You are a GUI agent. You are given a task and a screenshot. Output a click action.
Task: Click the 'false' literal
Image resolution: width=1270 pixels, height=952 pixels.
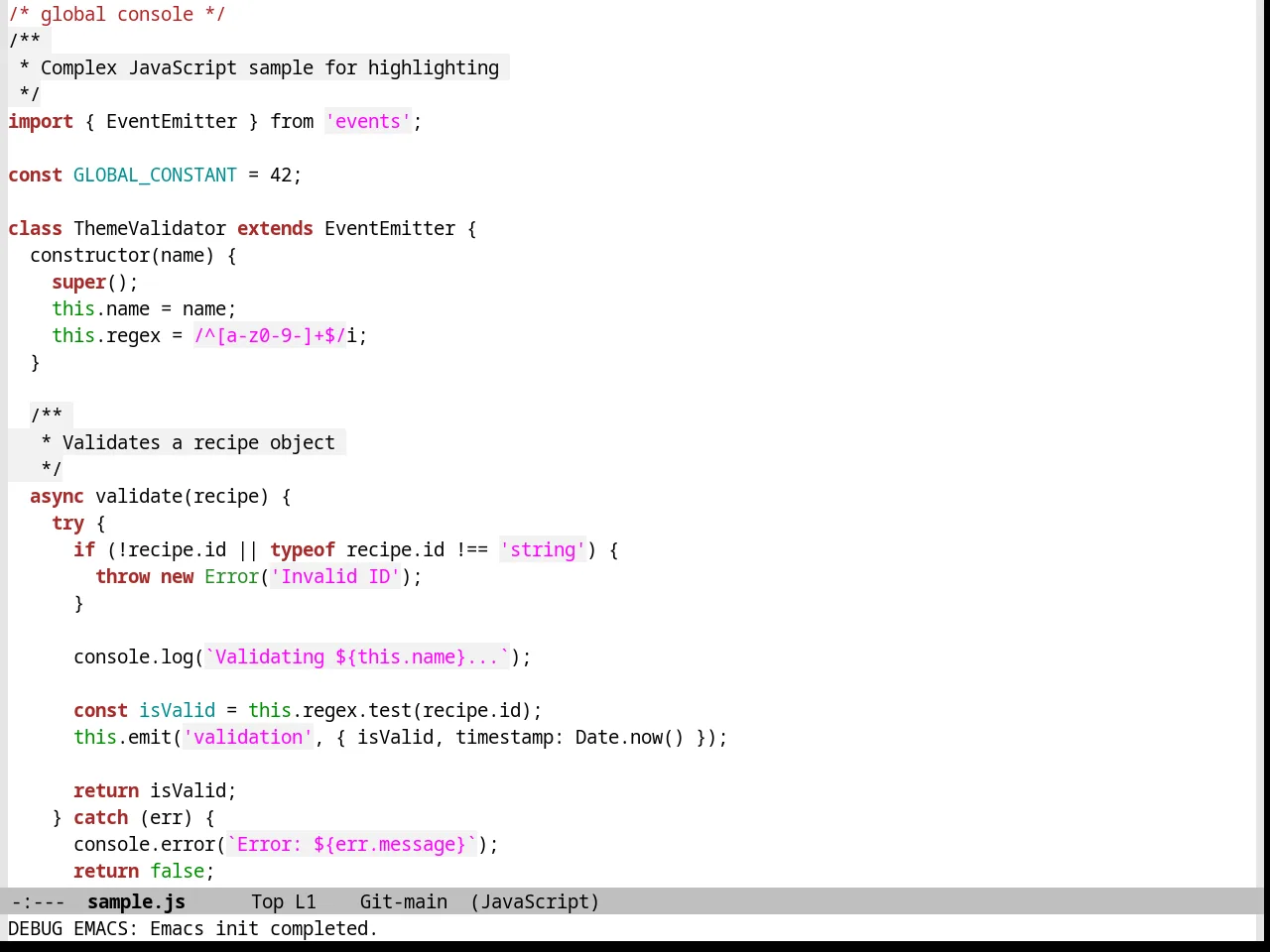(177, 871)
